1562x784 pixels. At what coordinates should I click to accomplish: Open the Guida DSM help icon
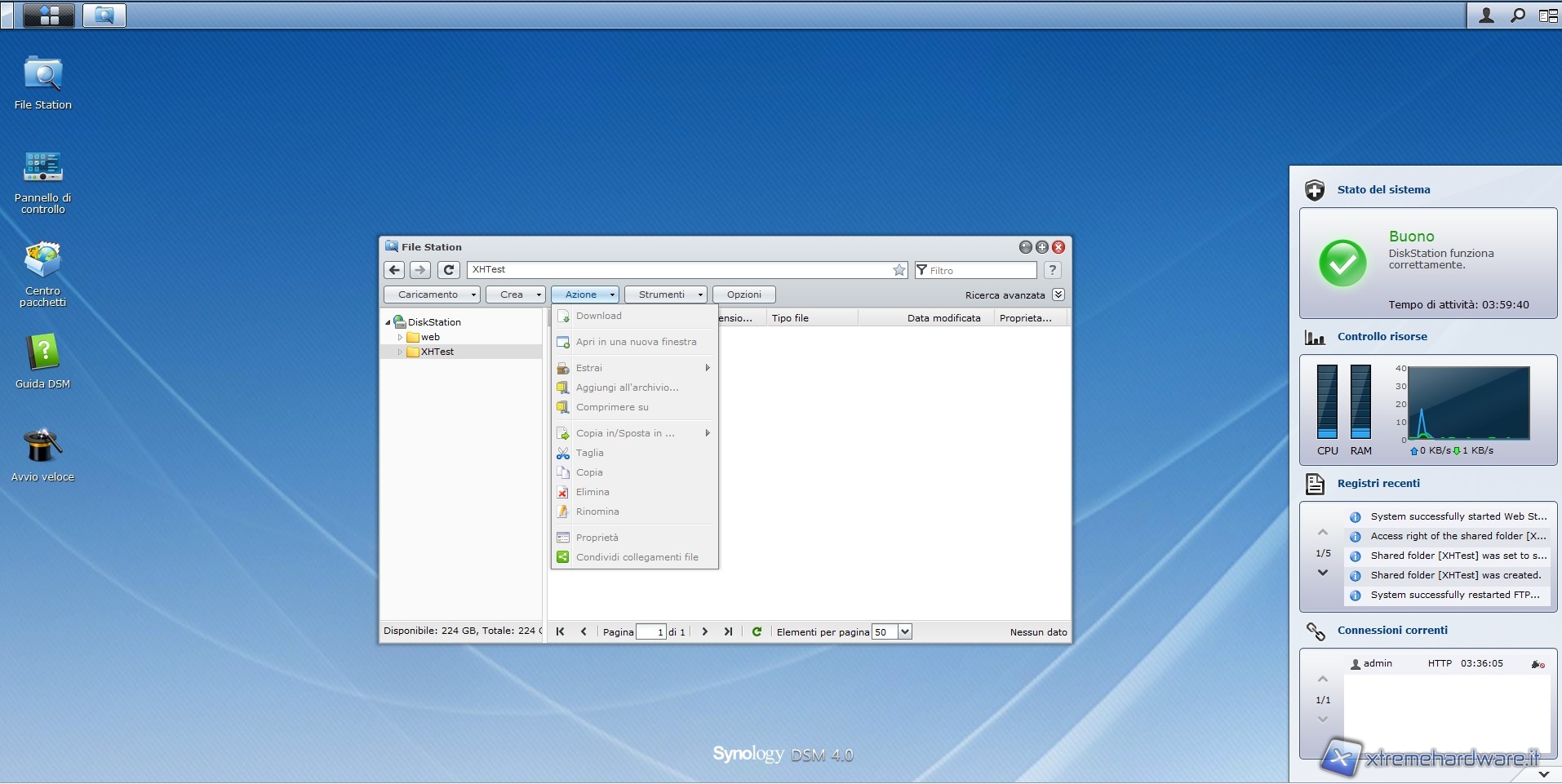coord(42,354)
